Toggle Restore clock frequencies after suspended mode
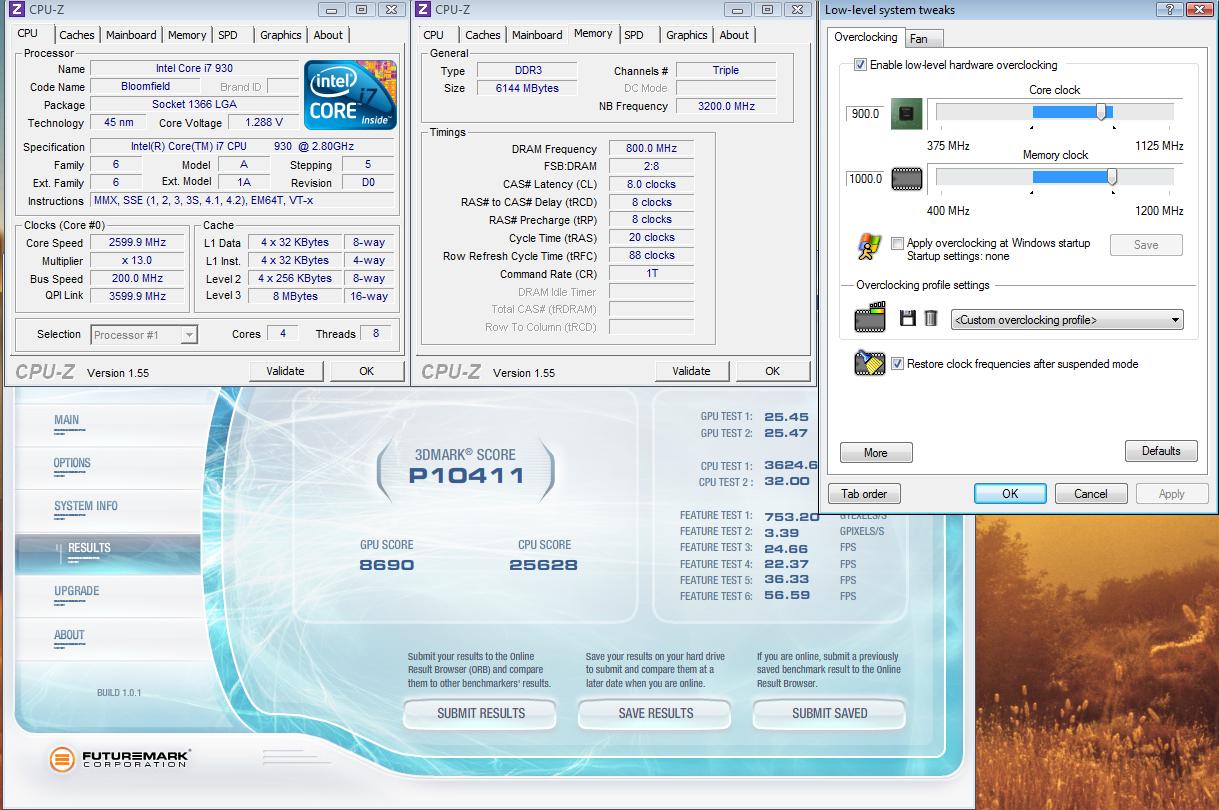Image resolution: width=1219 pixels, height=810 pixels. point(897,364)
